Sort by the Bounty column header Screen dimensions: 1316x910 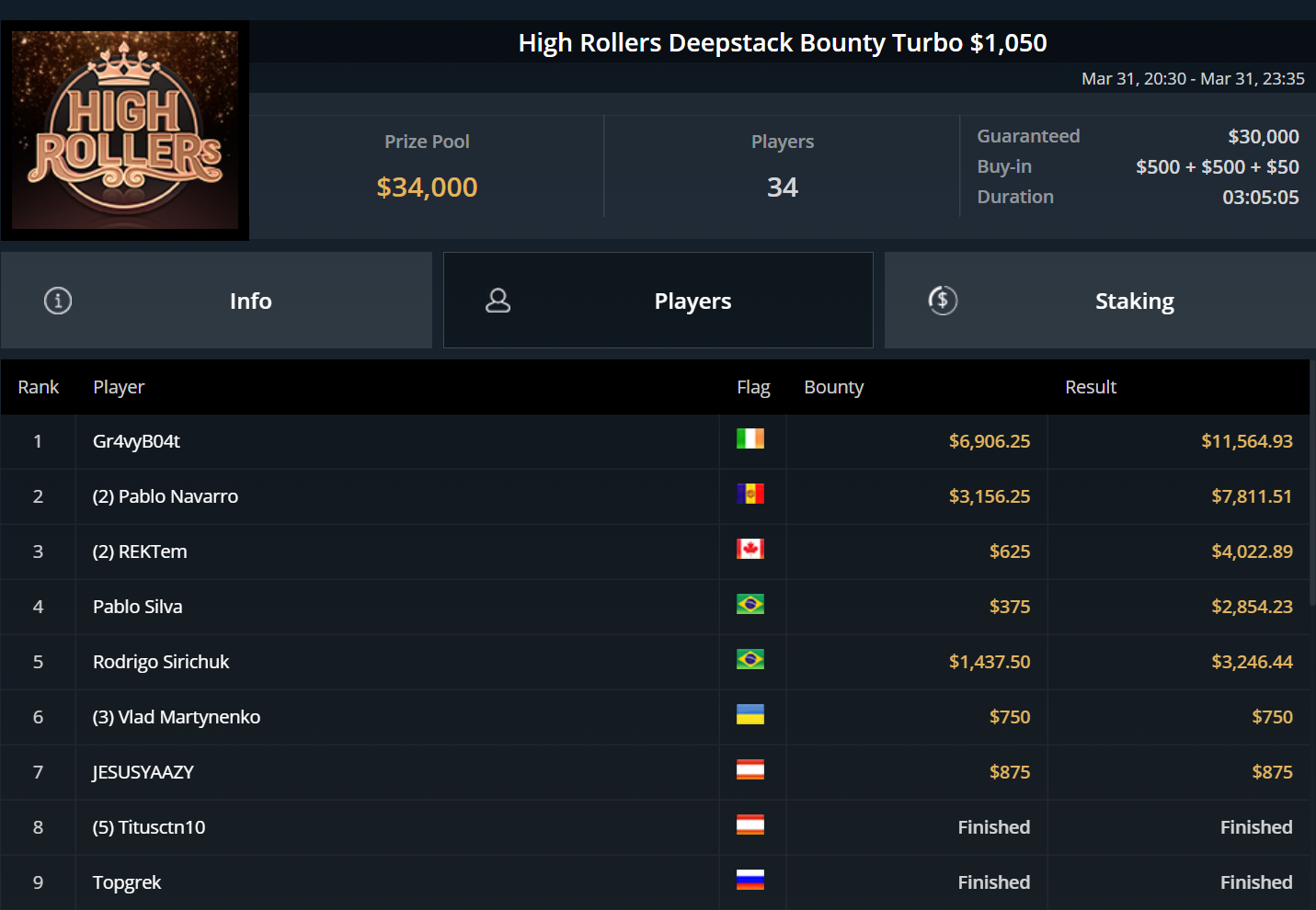[833, 387]
